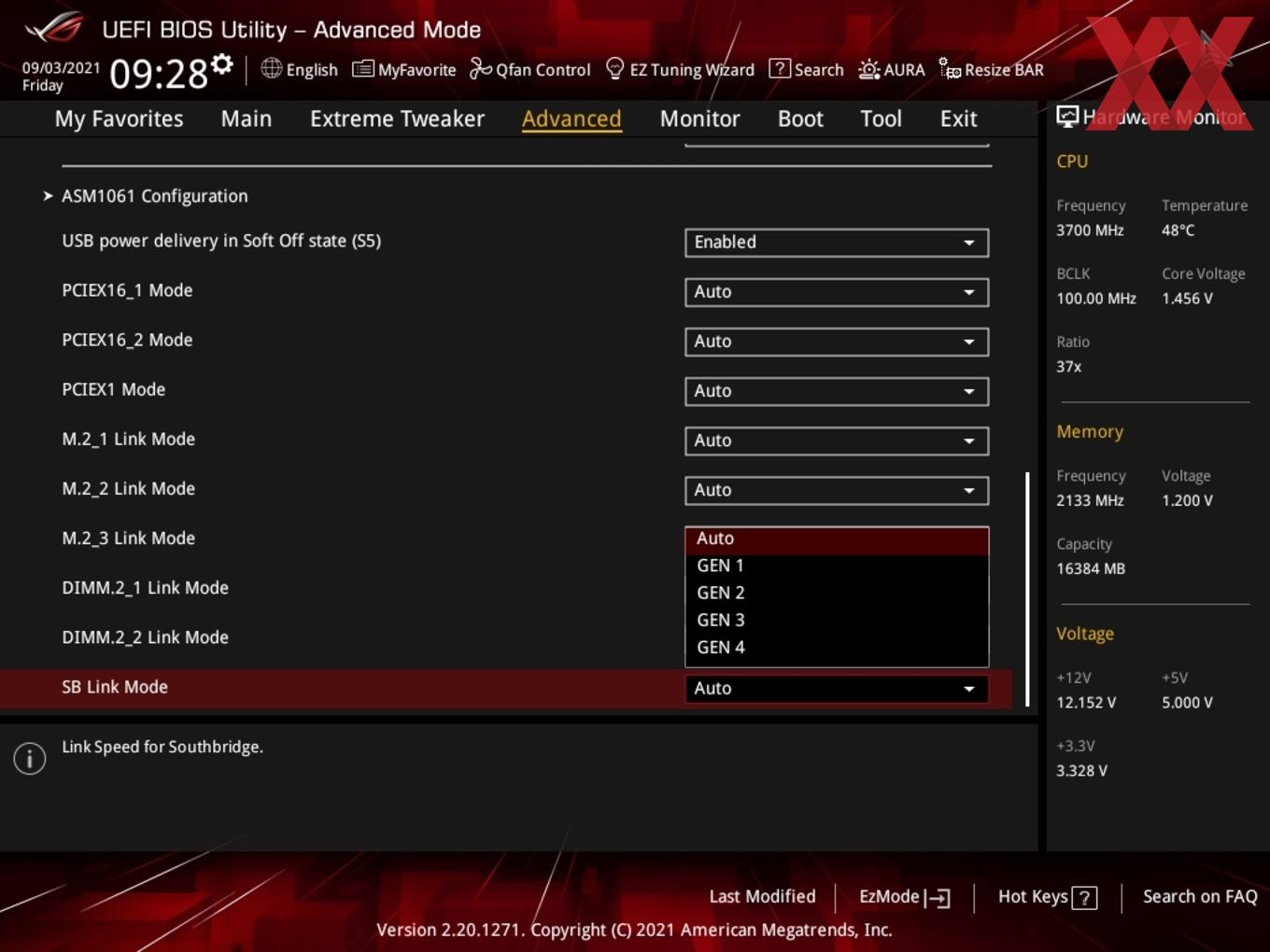Viewport: 1270px width, 952px height.
Task: Select the DIMM.2_1 Link Mode row
Action: 145,588
